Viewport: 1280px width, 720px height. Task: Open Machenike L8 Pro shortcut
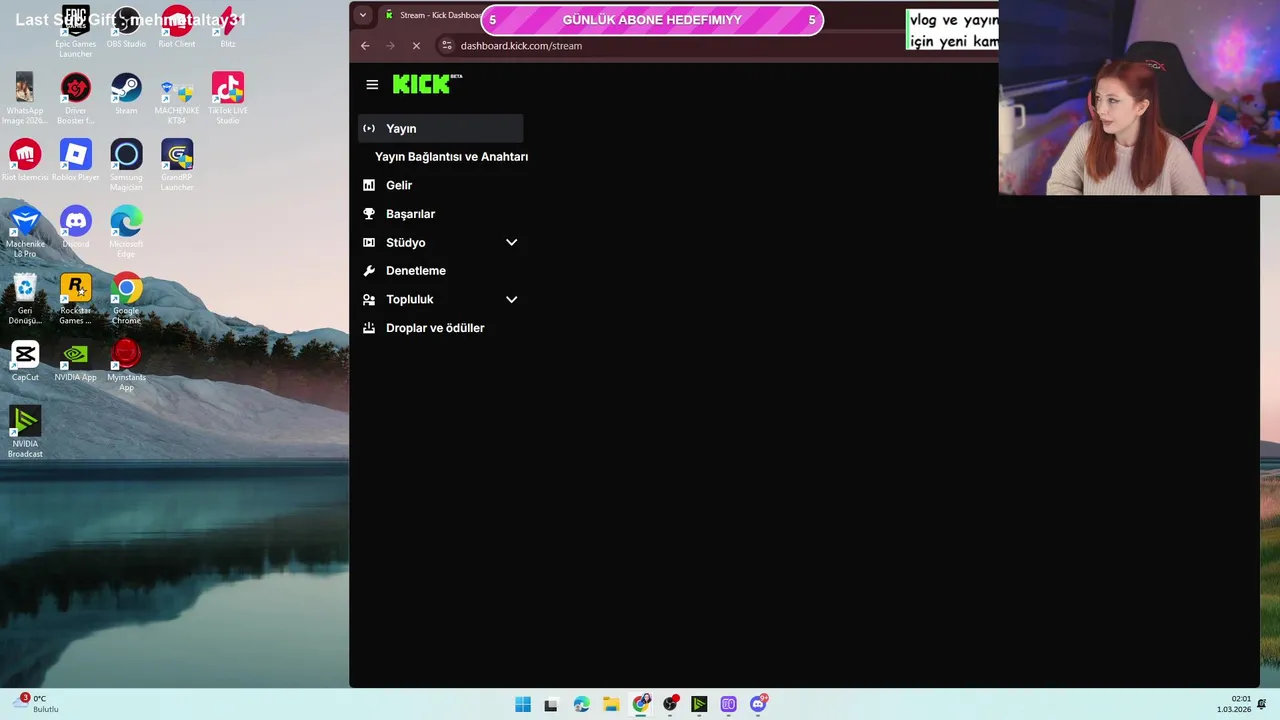pyautogui.click(x=25, y=232)
